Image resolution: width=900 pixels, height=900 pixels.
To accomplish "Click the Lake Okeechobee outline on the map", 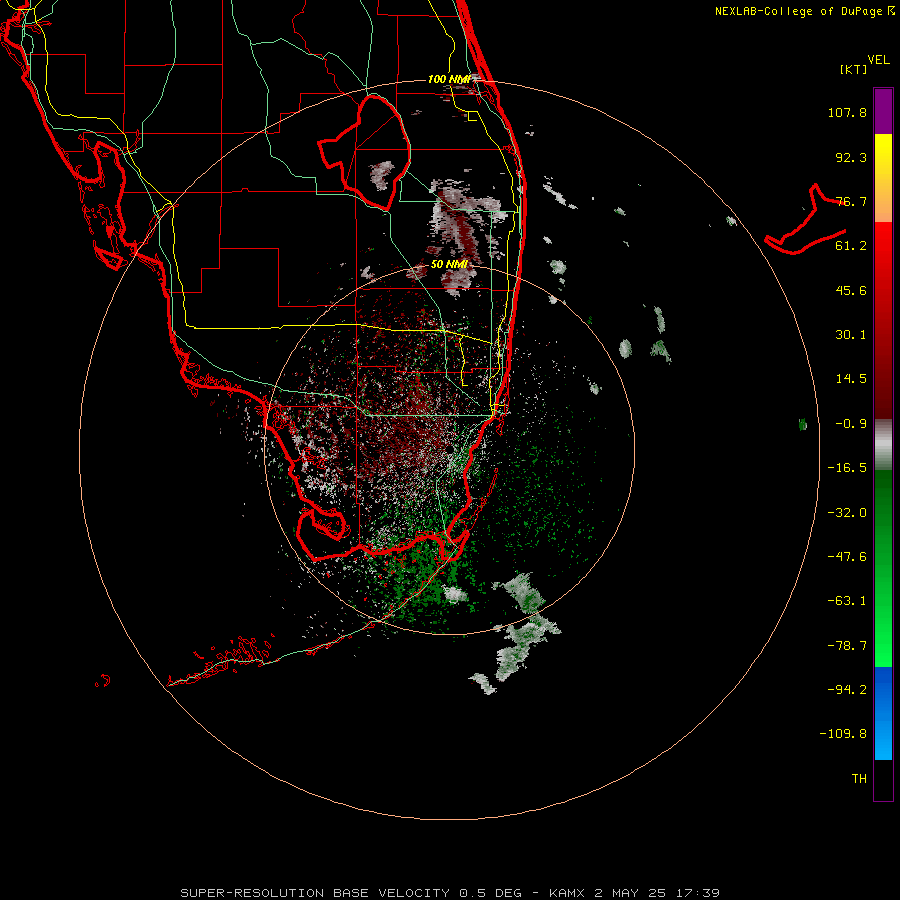I will pos(364,153).
